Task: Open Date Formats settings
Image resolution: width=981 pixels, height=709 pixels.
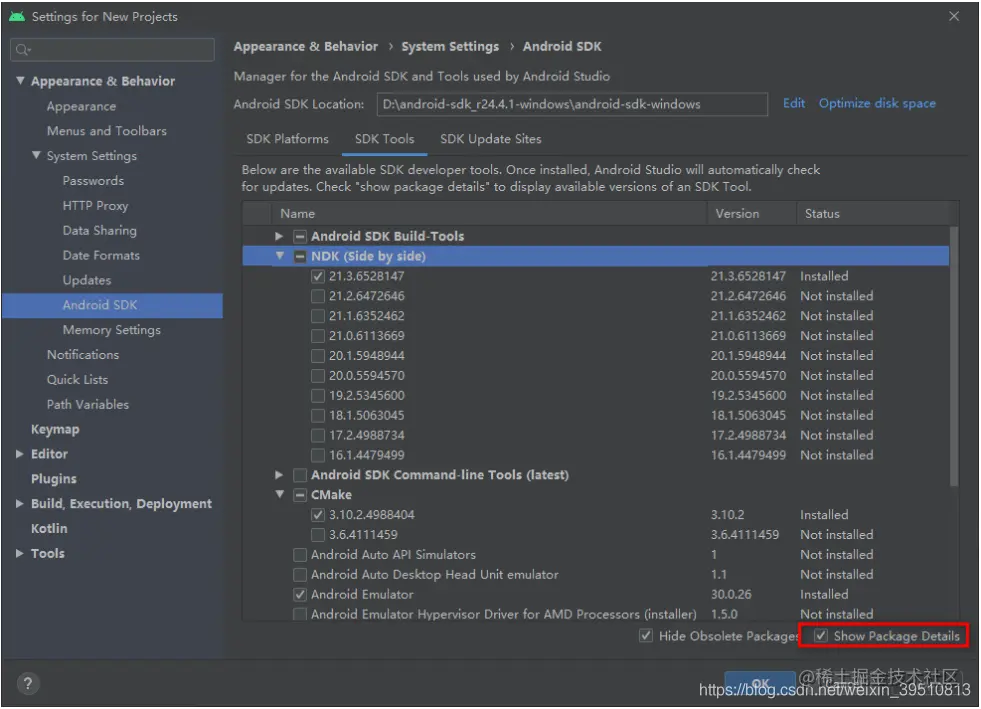Action: point(101,255)
